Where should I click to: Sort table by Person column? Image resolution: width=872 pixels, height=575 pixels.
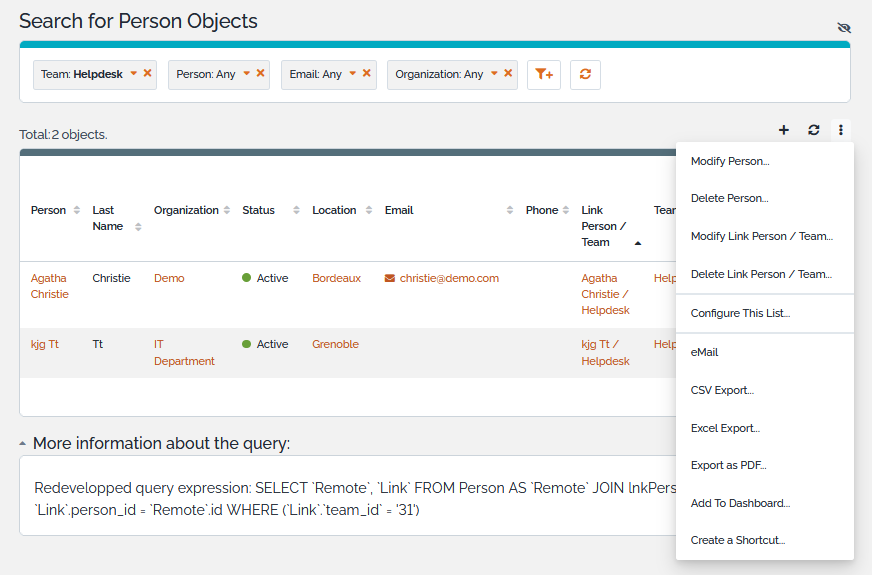[x=77, y=210]
